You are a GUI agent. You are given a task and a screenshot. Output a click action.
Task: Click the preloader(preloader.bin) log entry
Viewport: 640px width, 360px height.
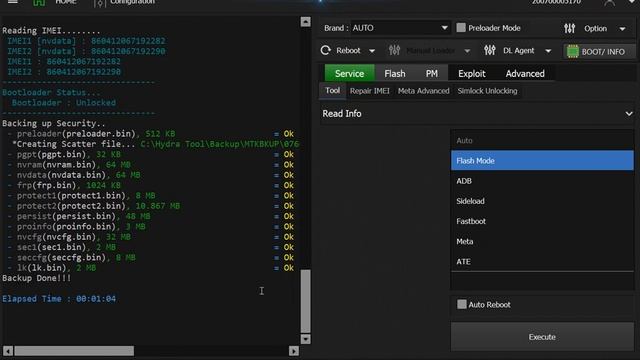click(x=91, y=133)
